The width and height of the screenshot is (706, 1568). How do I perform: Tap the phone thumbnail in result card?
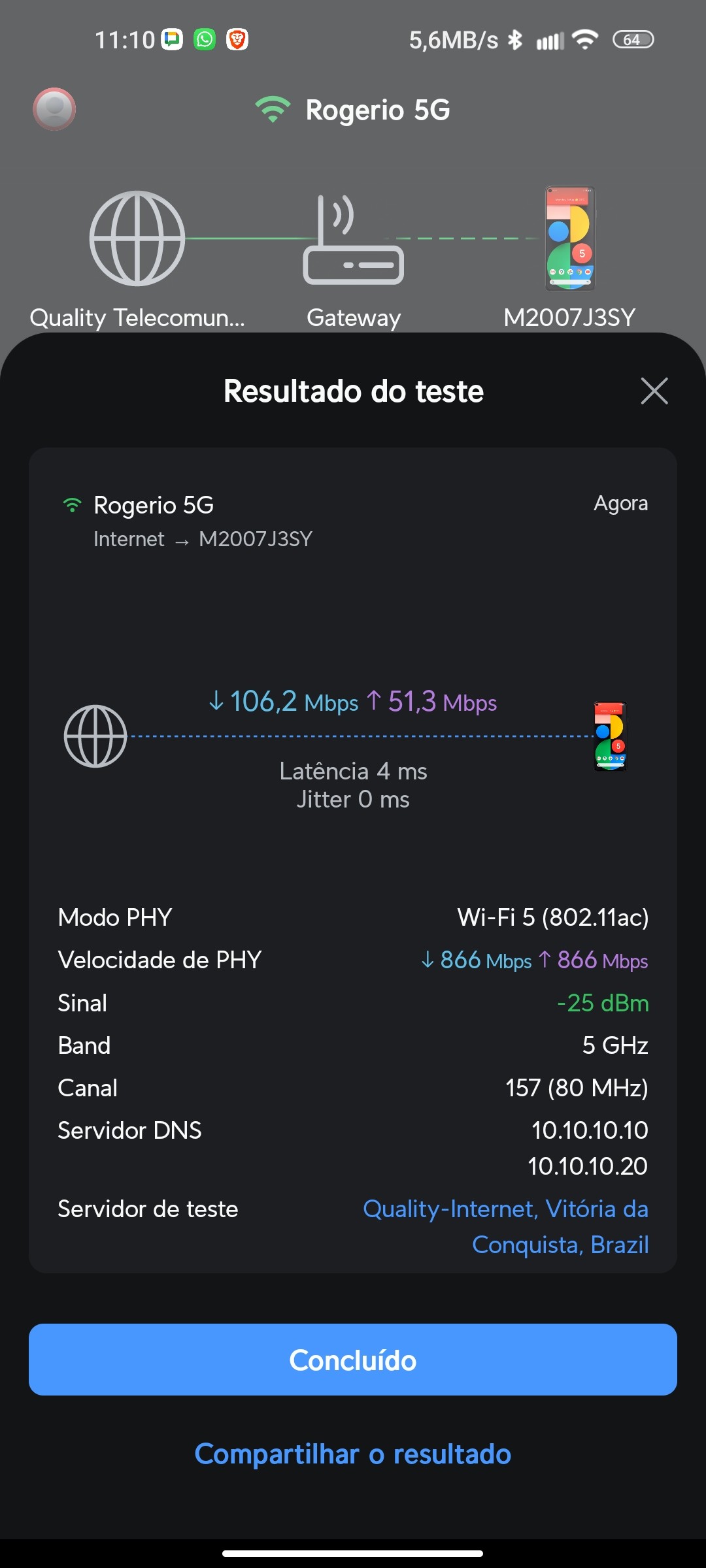610,736
